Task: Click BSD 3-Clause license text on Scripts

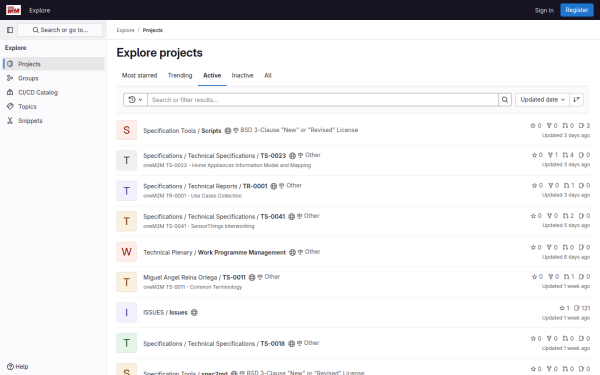Action: [299, 130]
